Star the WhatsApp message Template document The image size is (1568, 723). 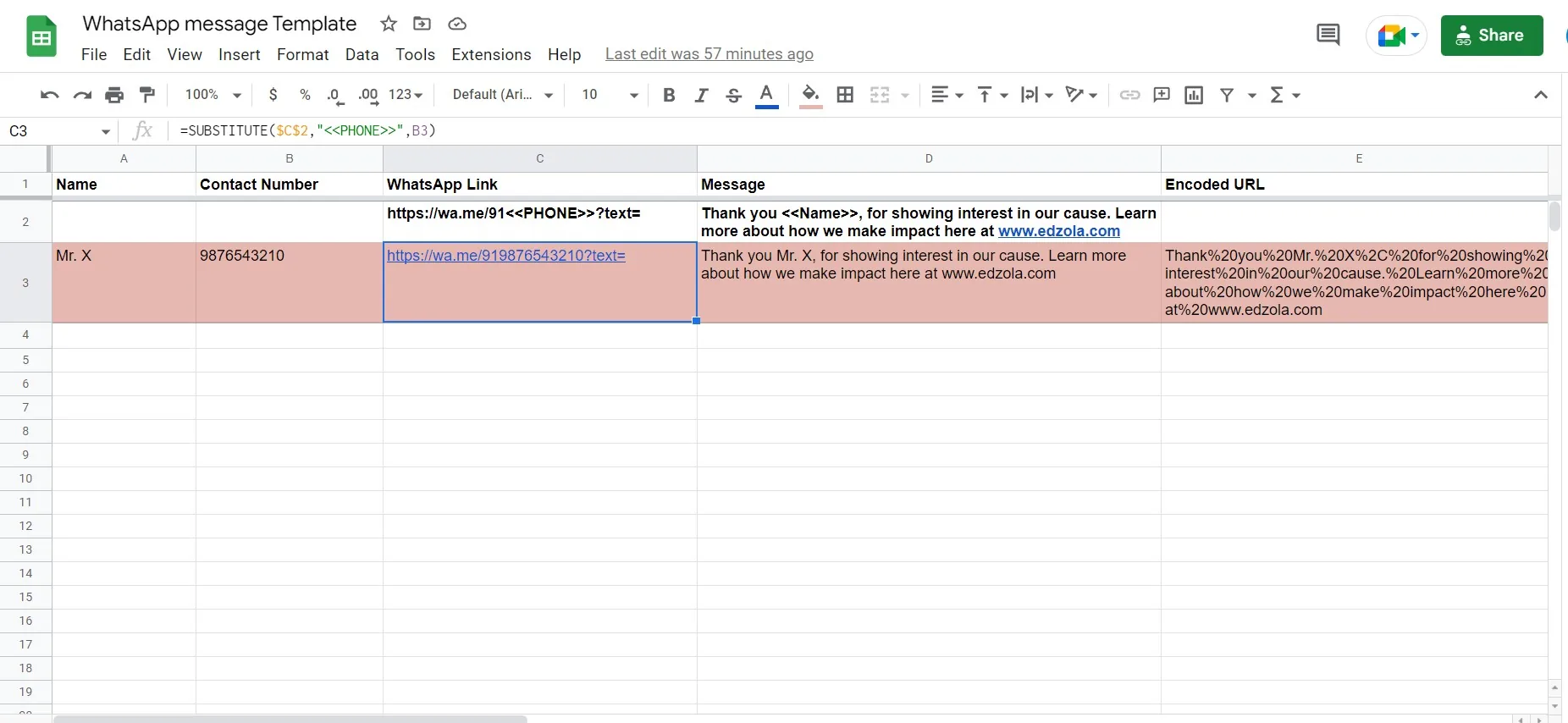coord(389,24)
